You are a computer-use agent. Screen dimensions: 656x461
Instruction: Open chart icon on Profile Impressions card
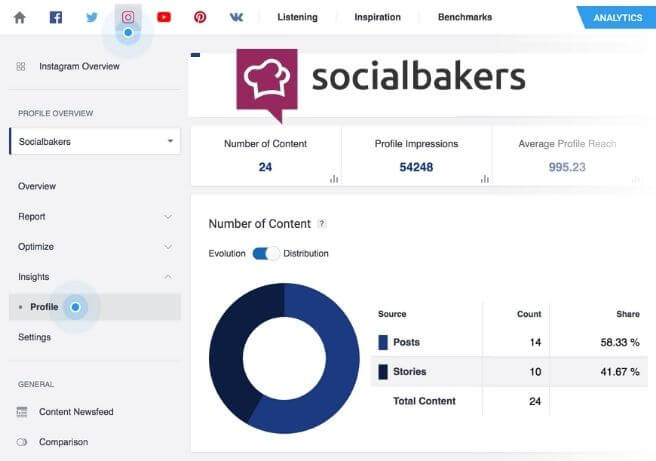(x=484, y=178)
